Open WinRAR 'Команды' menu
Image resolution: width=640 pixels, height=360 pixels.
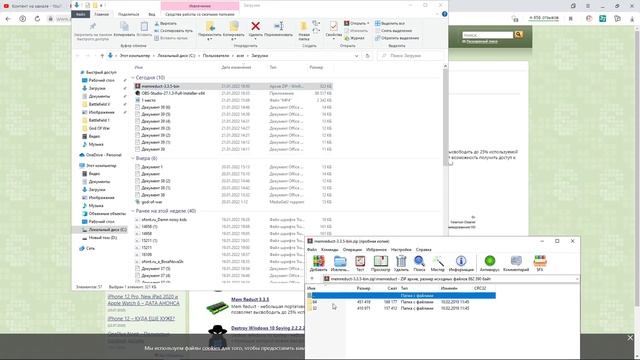click(329, 249)
